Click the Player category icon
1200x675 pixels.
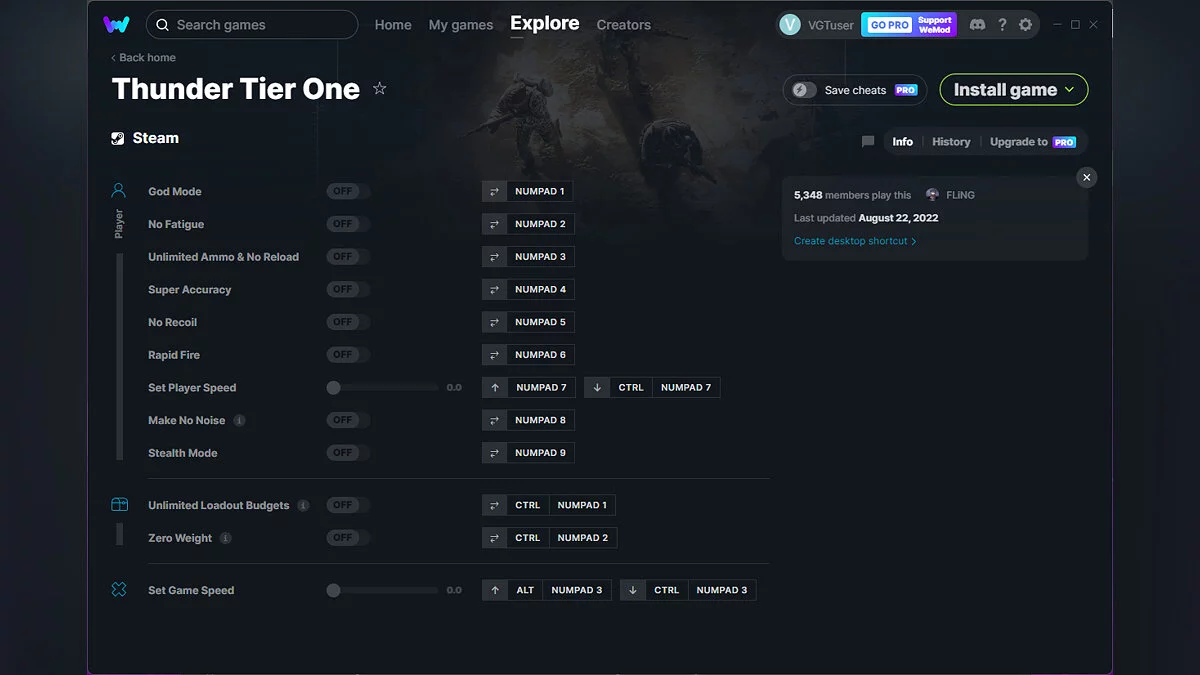pyautogui.click(x=119, y=190)
